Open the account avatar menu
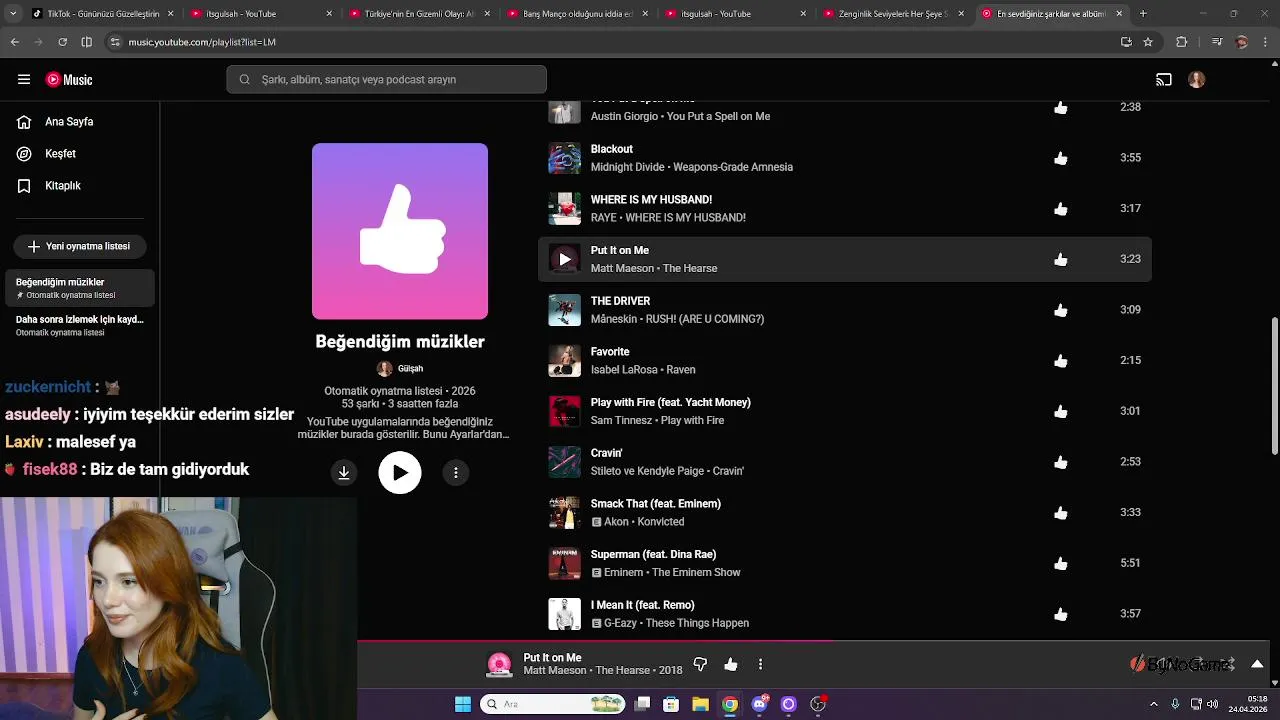Image resolution: width=1280 pixels, height=720 pixels. (1196, 80)
